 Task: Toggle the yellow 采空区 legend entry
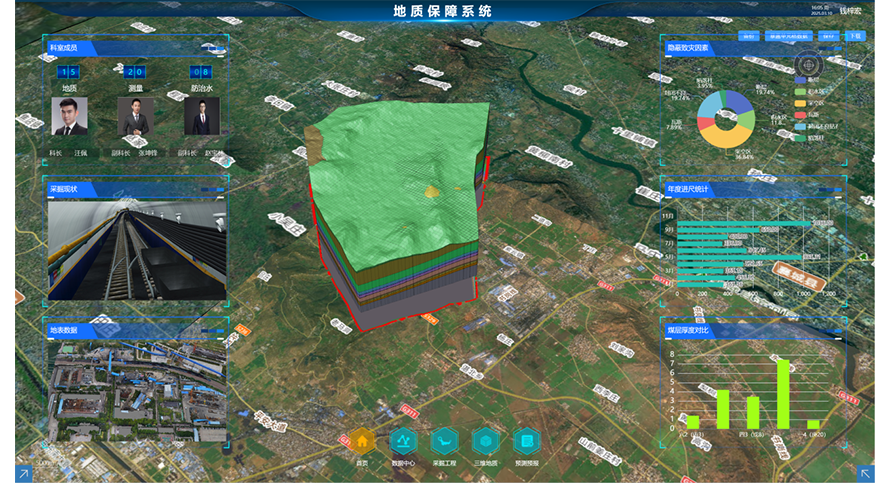point(799,103)
